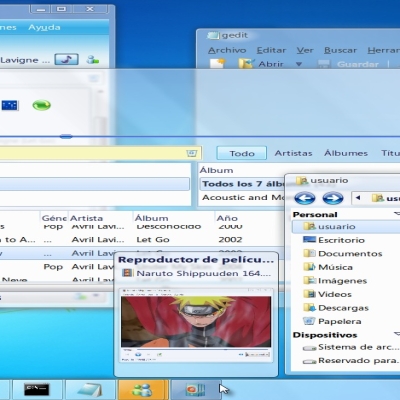The image size is (400, 400).
Task: Clear the search field with its icon
Action: (x=191, y=153)
